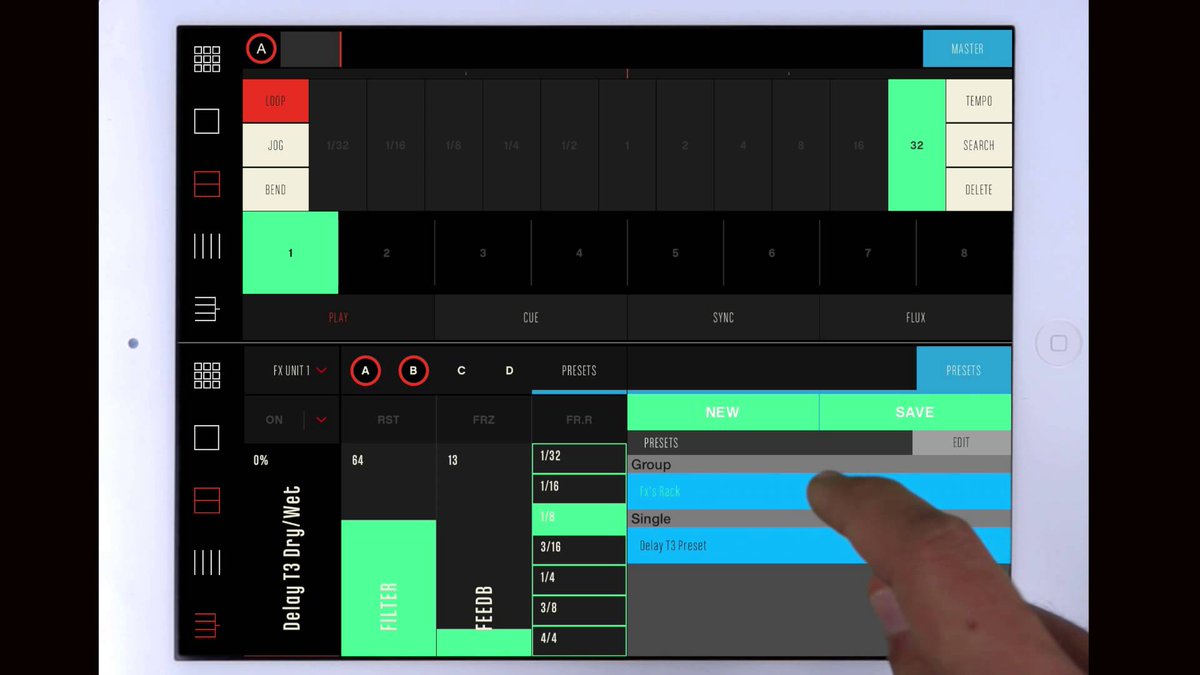Select the red split-view icon in top panel
Screen dimensions: 1200x675
point(207,184)
